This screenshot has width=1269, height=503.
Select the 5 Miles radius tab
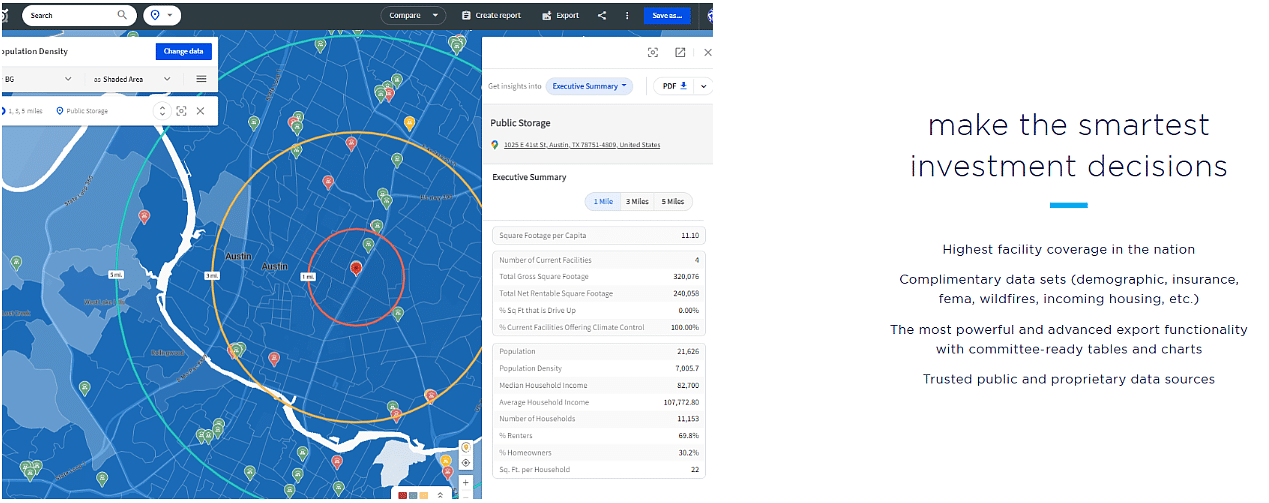coord(673,201)
